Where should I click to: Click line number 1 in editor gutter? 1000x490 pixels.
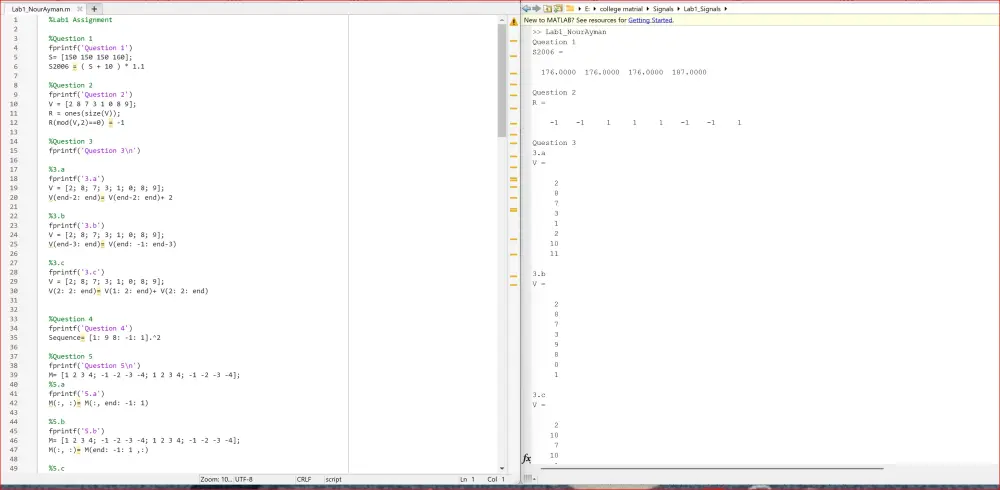coord(15,20)
